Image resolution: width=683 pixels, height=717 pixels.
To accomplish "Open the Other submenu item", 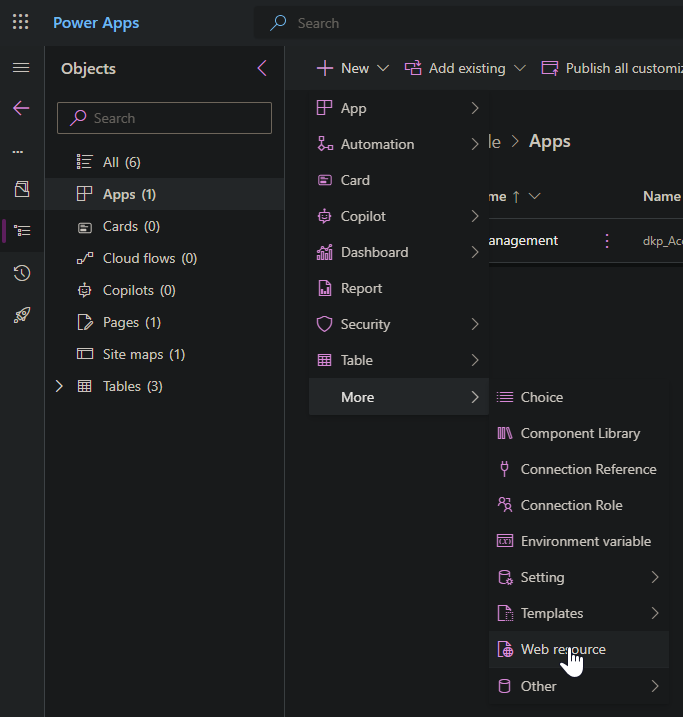I will pos(579,686).
